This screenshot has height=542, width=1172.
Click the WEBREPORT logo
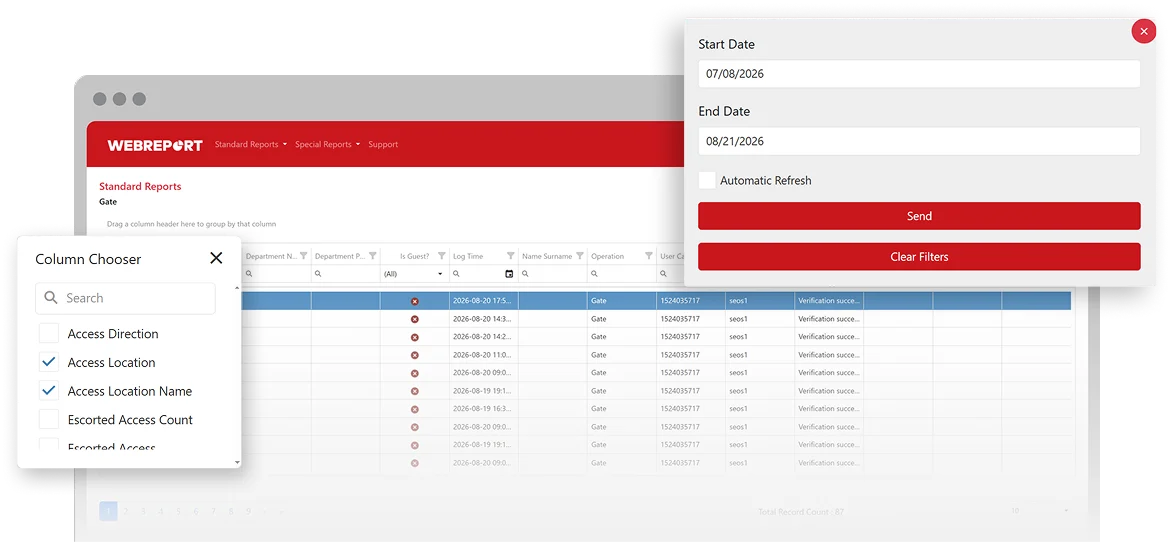click(155, 145)
